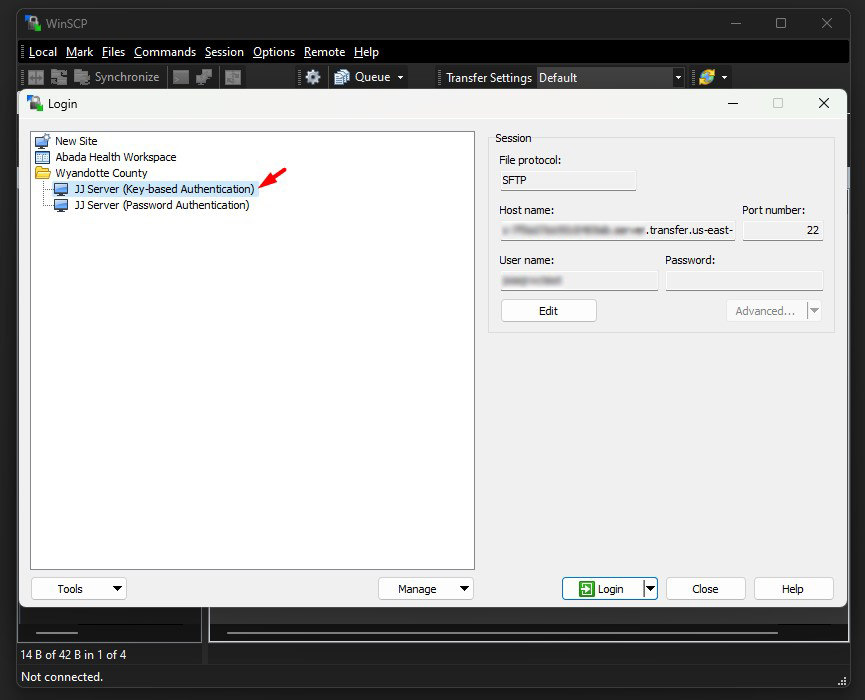Expand the Queue dropdown arrow
Screen dimensions: 865x700
tap(401, 78)
